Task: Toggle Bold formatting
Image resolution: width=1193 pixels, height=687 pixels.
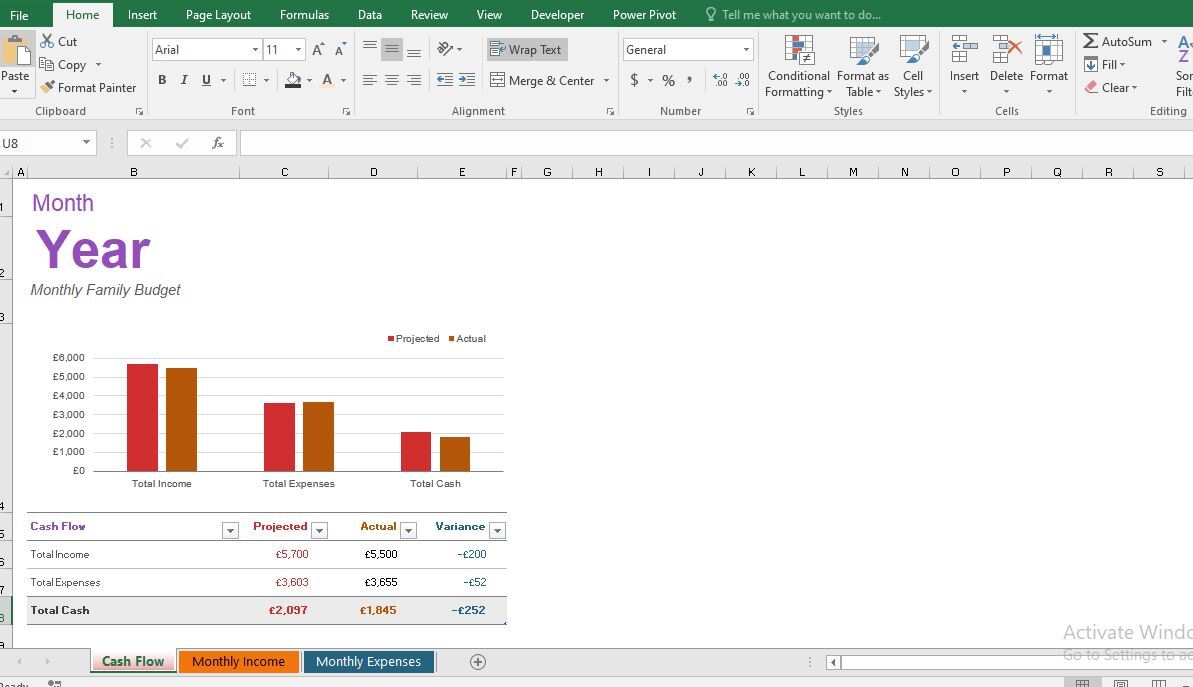Action: 162,80
